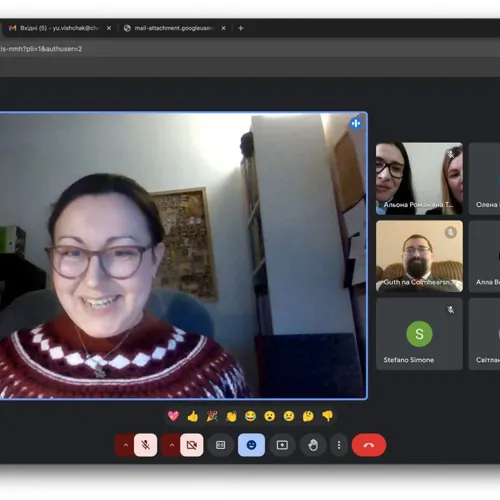Leave the call with red button
The height and width of the screenshot is (500, 500).
tap(369, 445)
